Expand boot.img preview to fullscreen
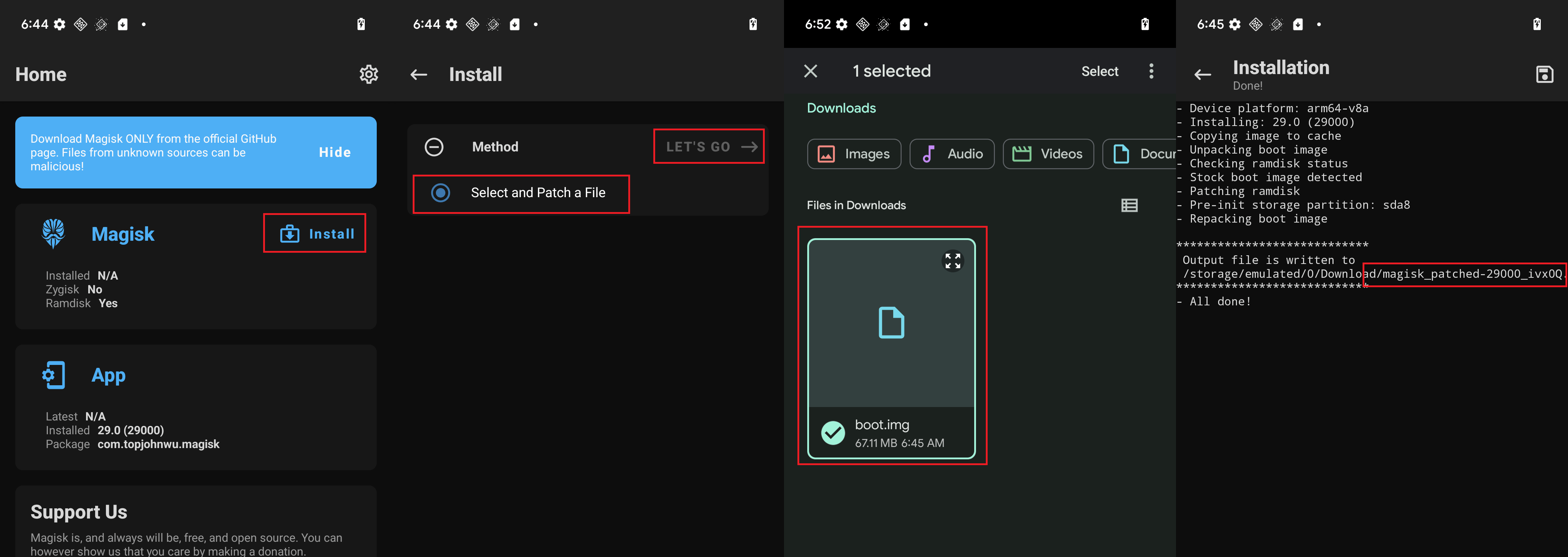1568x557 pixels. [953, 261]
